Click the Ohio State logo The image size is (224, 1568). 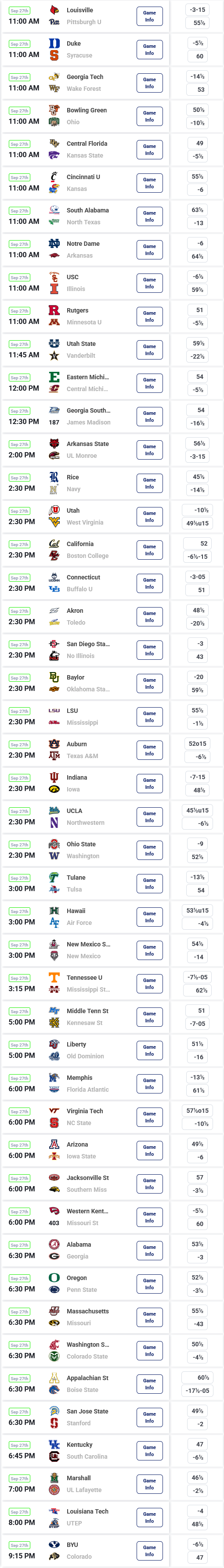54,844
